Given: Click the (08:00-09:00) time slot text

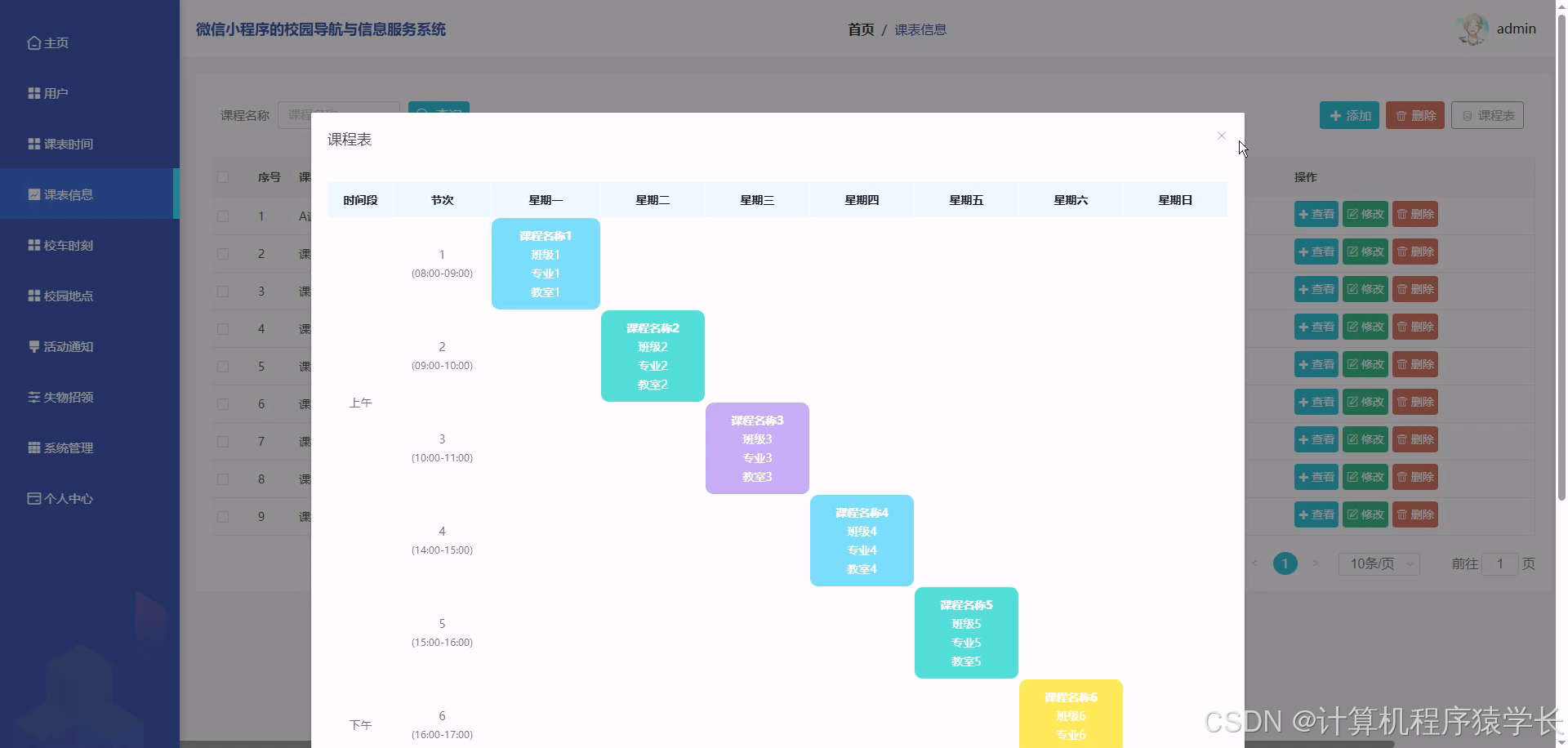Looking at the screenshot, I should tap(442, 274).
